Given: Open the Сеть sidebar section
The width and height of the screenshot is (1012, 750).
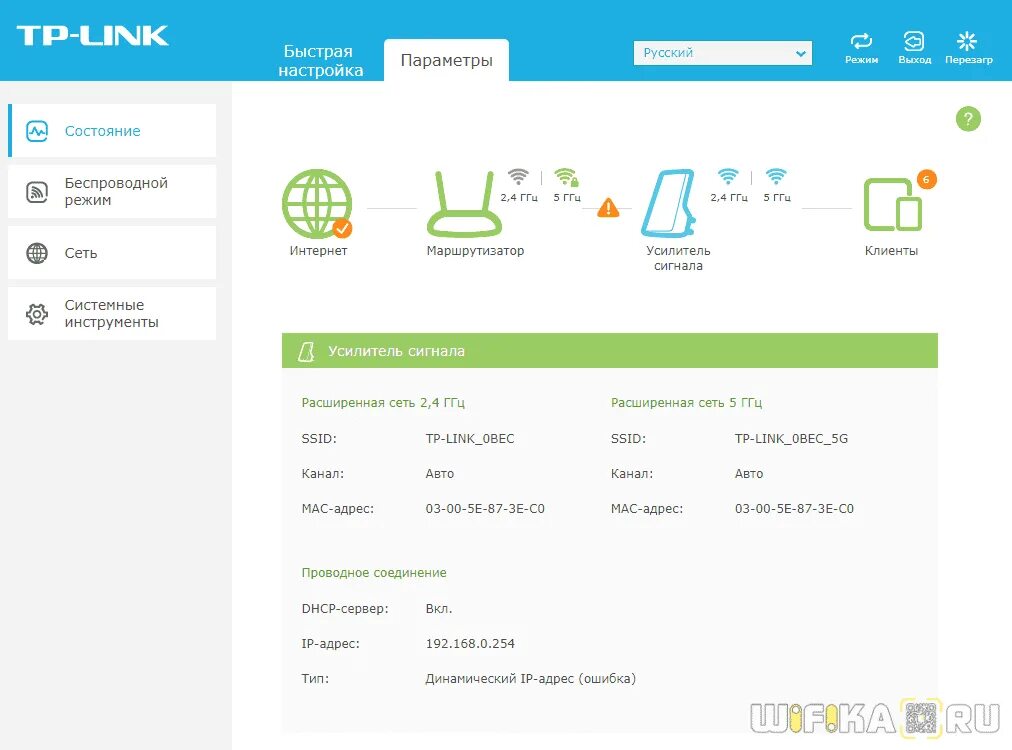Looking at the screenshot, I should (112, 253).
